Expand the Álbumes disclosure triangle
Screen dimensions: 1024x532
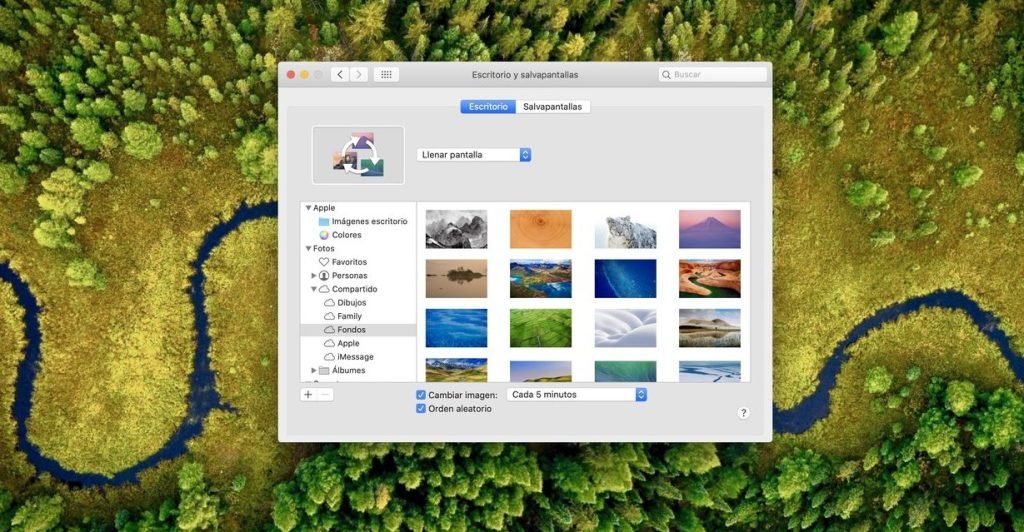313,370
